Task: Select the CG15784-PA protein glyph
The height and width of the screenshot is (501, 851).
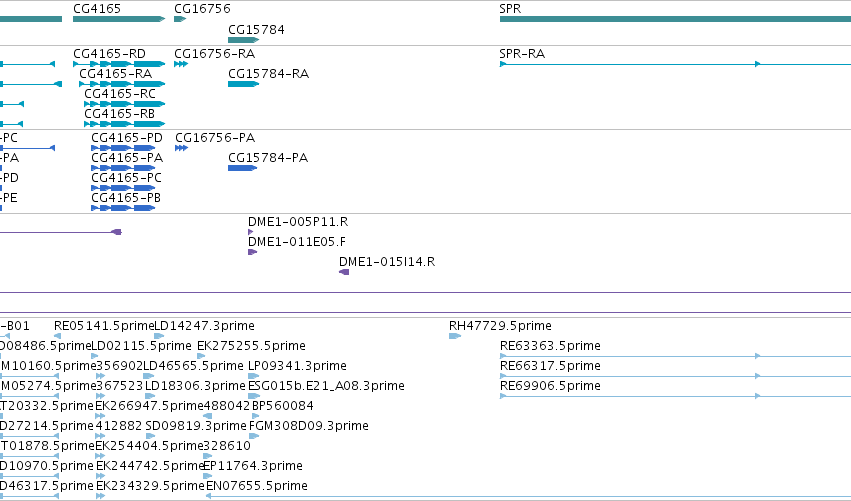Action: pyautogui.click(x=243, y=168)
